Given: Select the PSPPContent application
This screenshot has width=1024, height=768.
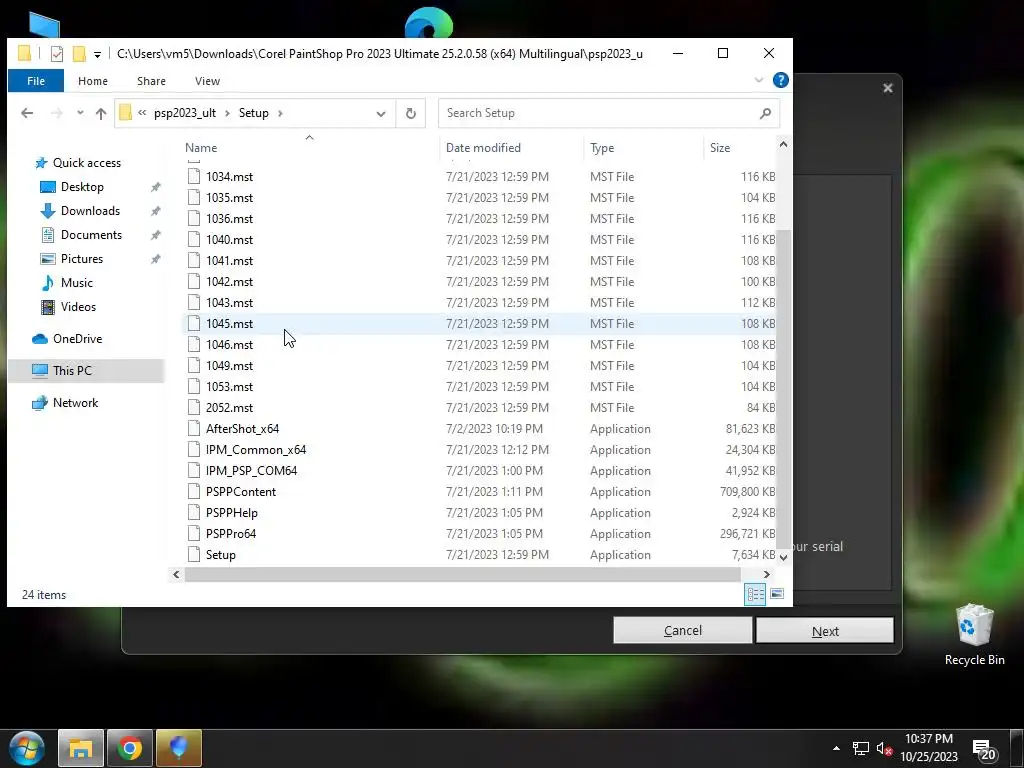Looking at the screenshot, I should 240,492.
